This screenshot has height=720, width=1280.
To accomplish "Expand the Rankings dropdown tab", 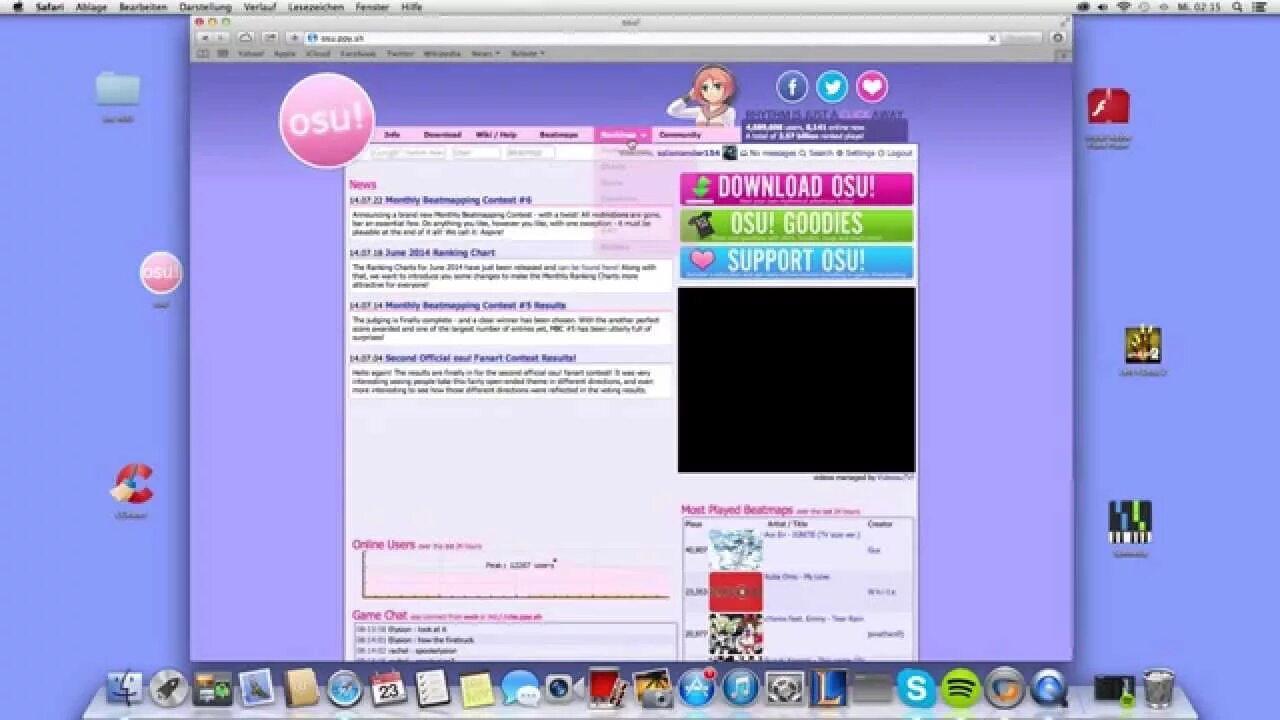I will (623, 134).
